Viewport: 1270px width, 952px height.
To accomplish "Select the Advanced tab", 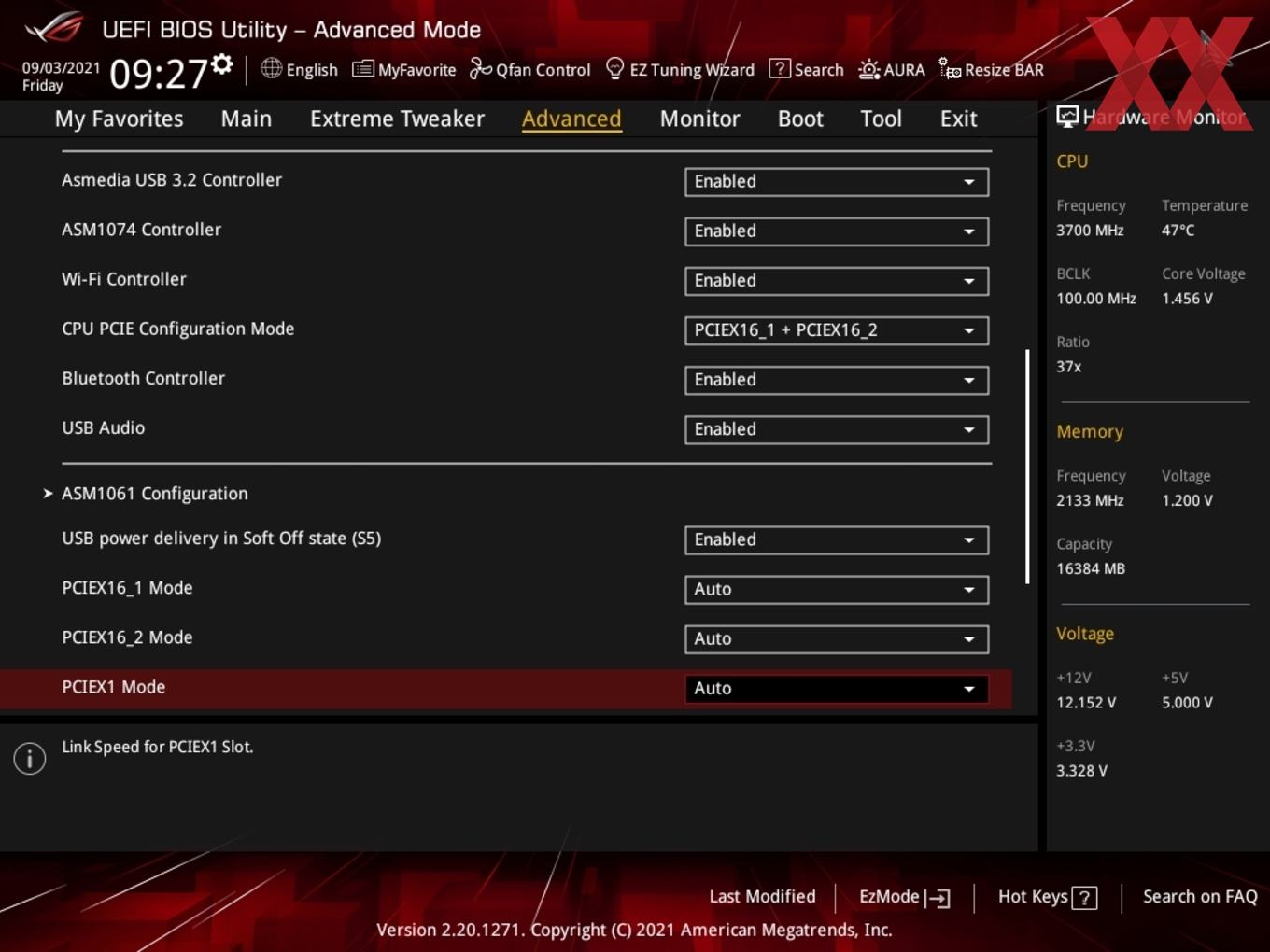I will pyautogui.click(x=571, y=119).
